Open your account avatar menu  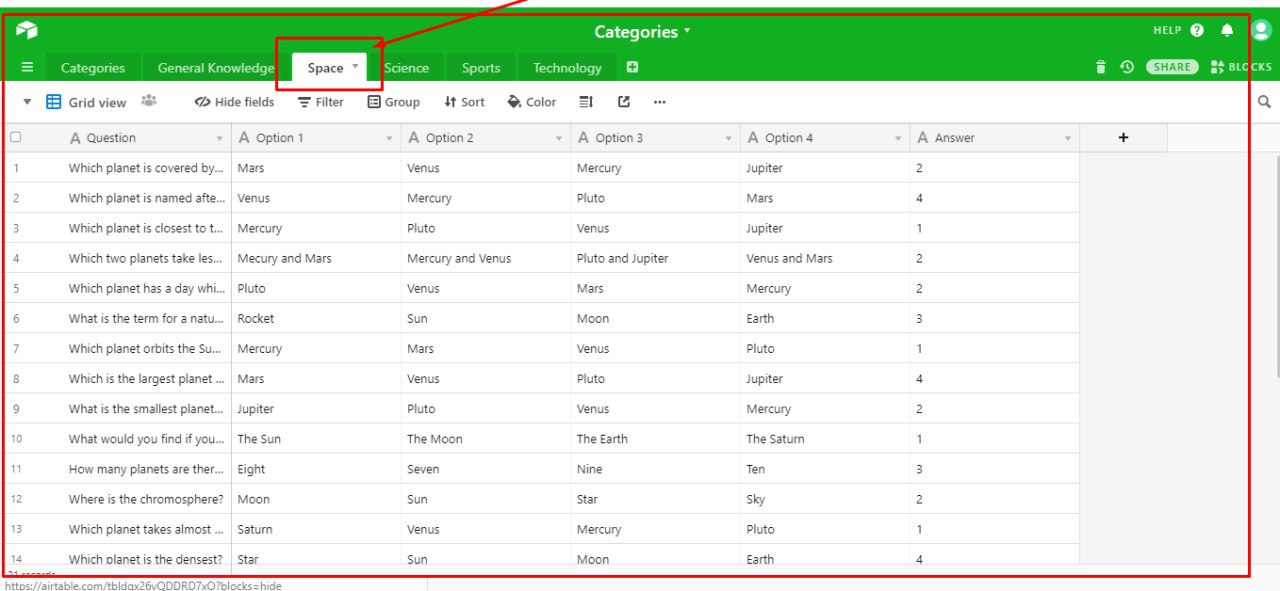[x=1261, y=31]
